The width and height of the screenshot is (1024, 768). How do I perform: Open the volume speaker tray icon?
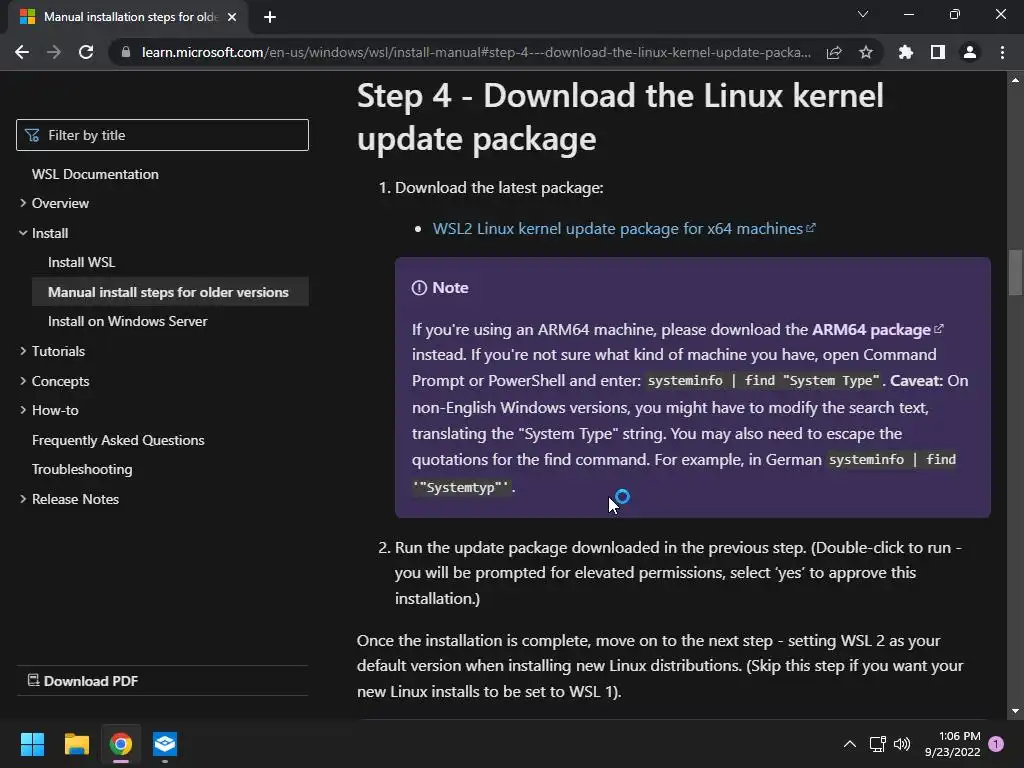click(x=902, y=744)
